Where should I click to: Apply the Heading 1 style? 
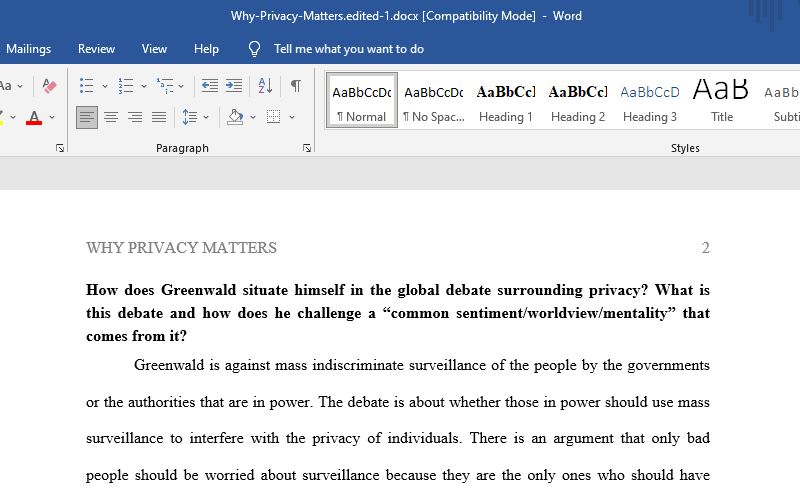[506, 101]
